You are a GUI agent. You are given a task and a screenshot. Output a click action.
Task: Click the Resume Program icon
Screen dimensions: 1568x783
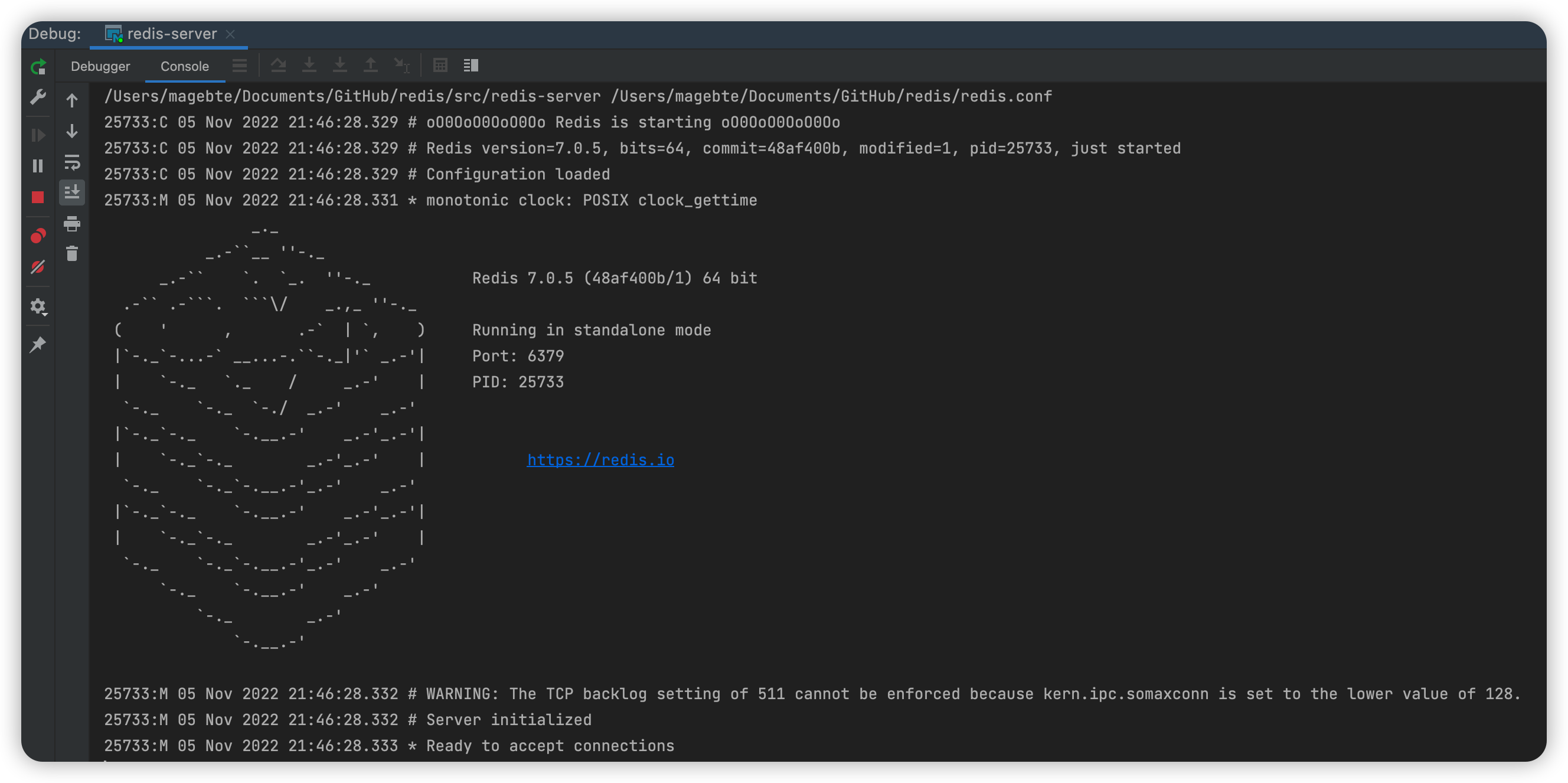click(38, 135)
